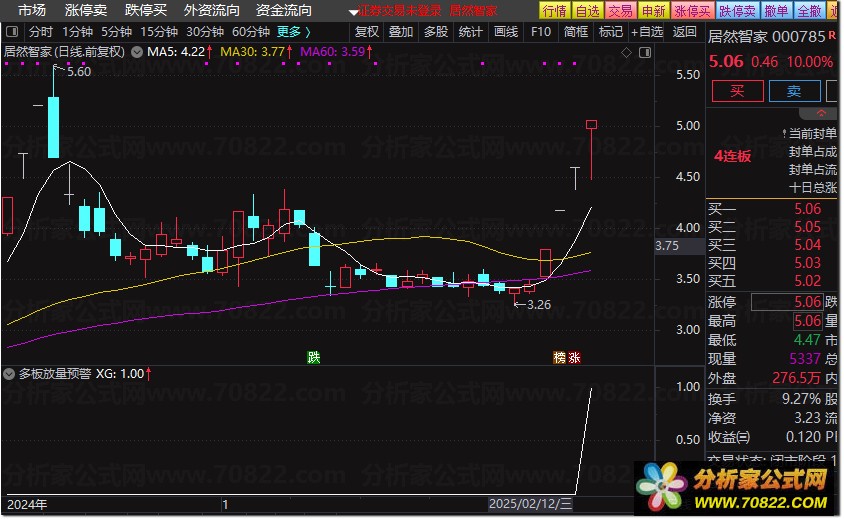This screenshot has width=844, height=519.
Task: Click the blue 跌停卖 button
Action: [x=737, y=11]
